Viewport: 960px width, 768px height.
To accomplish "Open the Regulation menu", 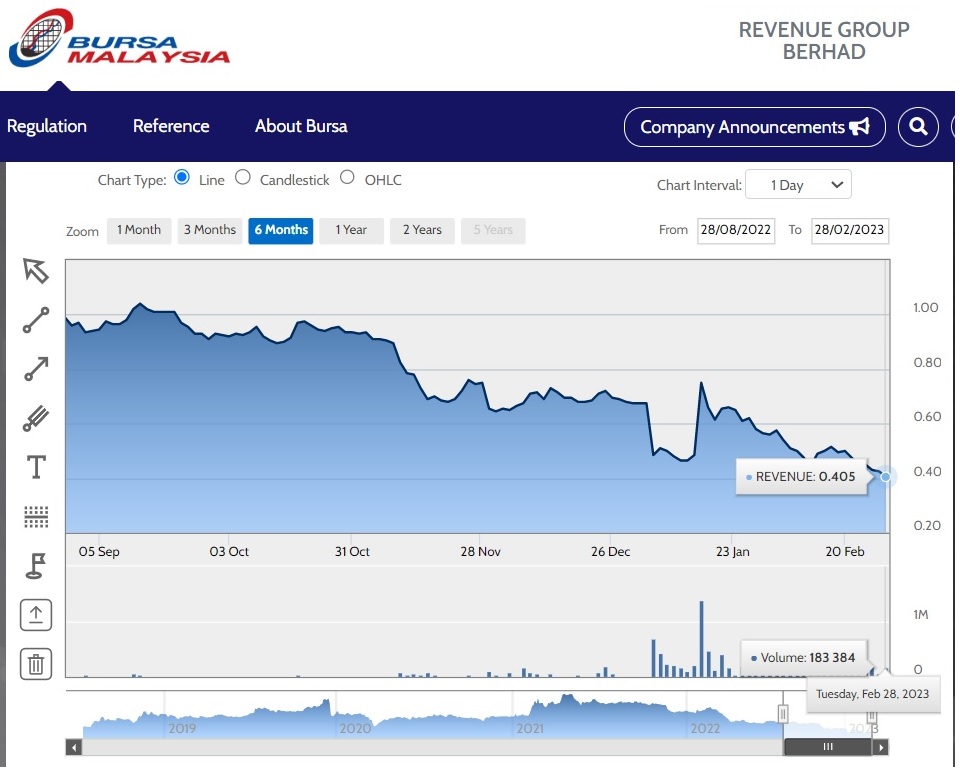I will coord(47,126).
